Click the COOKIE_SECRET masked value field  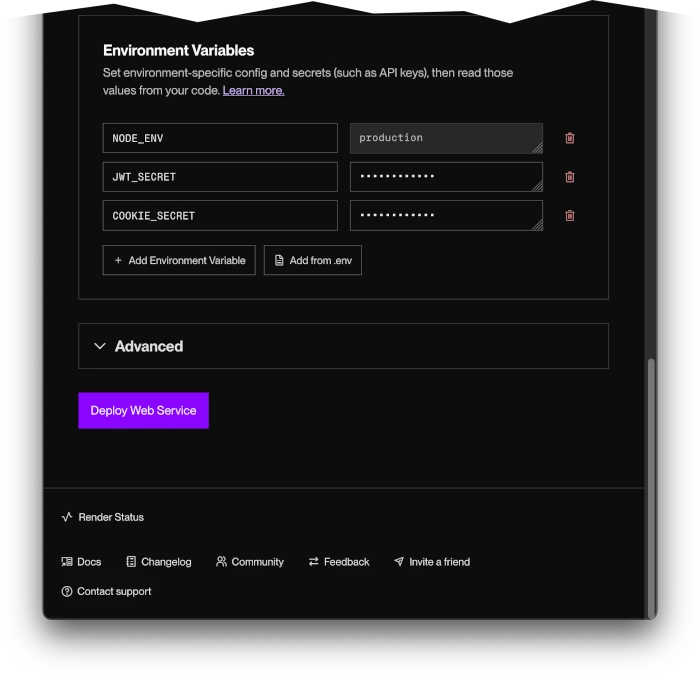click(x=446, y=216)
